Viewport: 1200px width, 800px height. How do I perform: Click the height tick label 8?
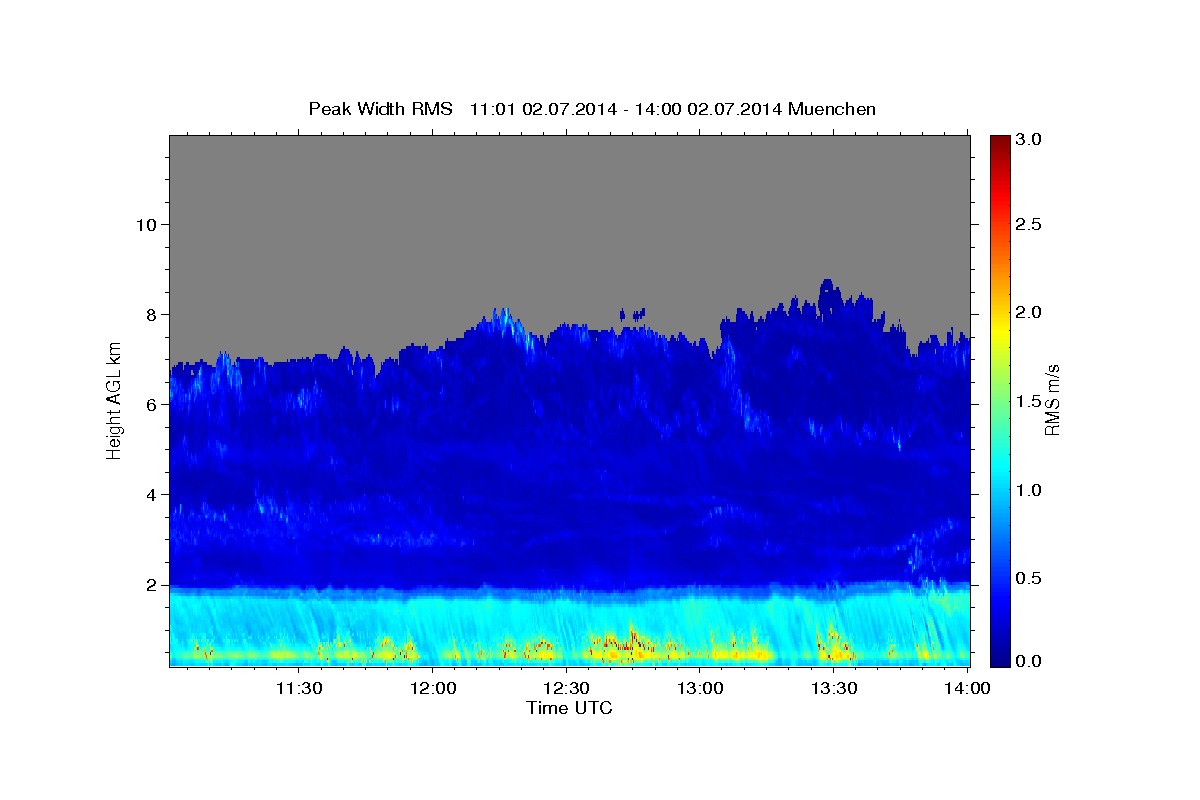[x=150, y=314]
